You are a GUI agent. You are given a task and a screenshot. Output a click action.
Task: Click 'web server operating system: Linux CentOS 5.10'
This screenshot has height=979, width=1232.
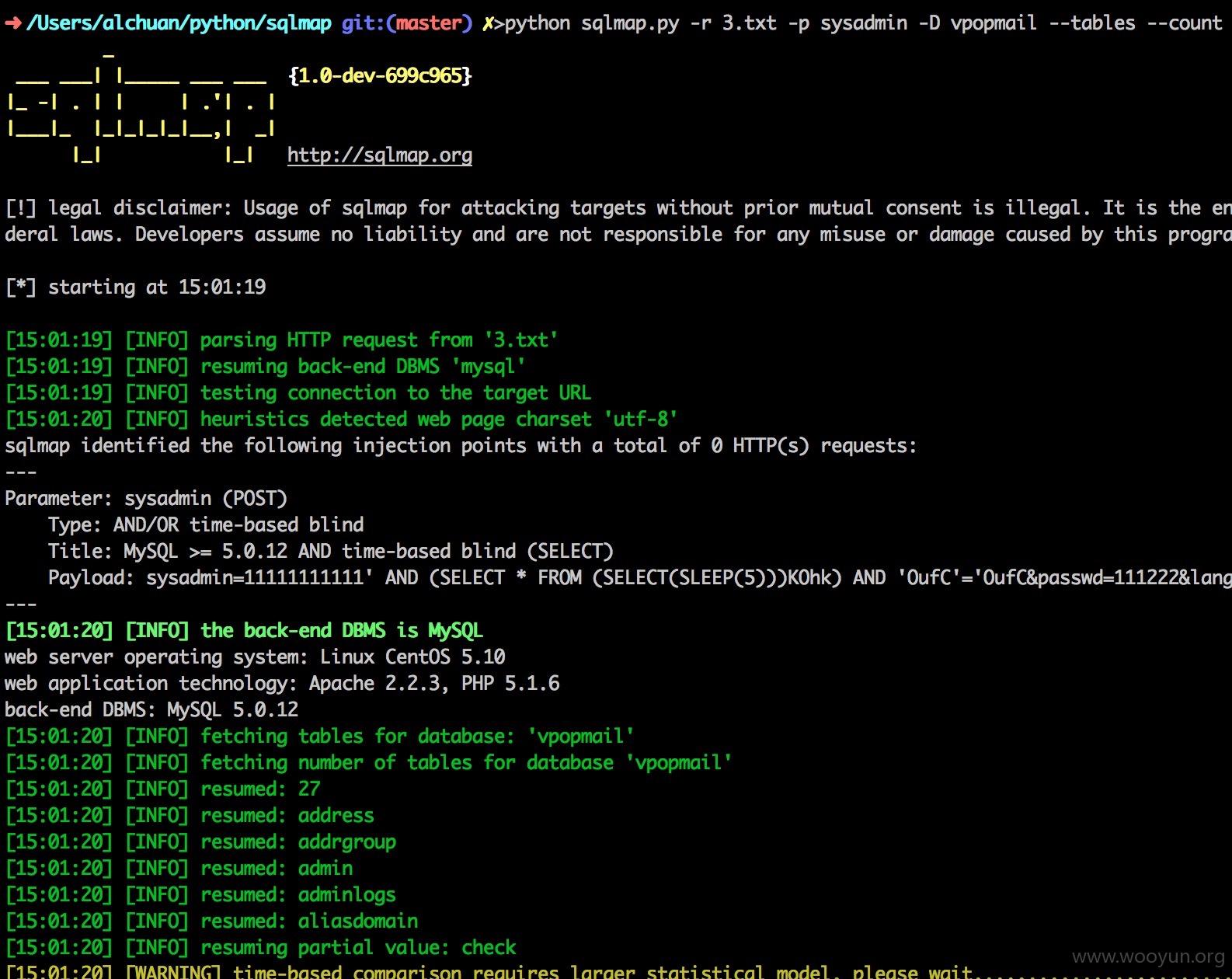click(255, 657)
